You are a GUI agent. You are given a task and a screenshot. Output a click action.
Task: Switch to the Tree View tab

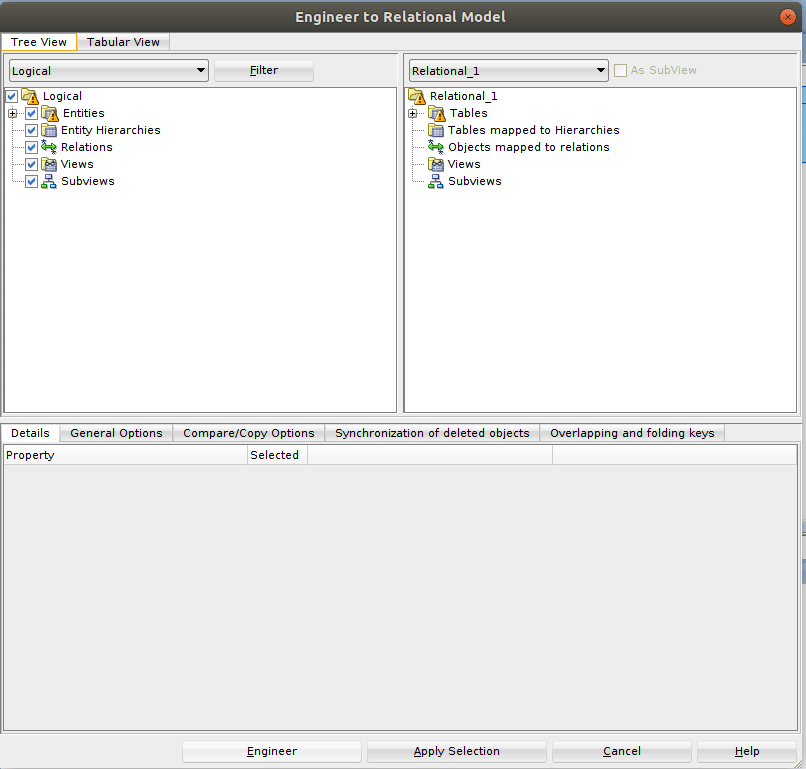pos(39,42)
